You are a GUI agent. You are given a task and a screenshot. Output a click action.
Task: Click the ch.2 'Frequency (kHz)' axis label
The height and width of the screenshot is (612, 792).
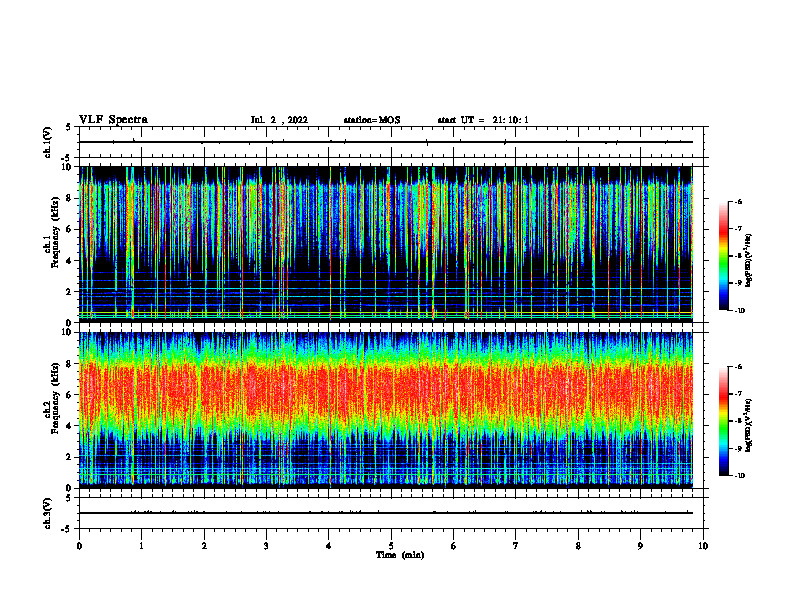[55, 397]
